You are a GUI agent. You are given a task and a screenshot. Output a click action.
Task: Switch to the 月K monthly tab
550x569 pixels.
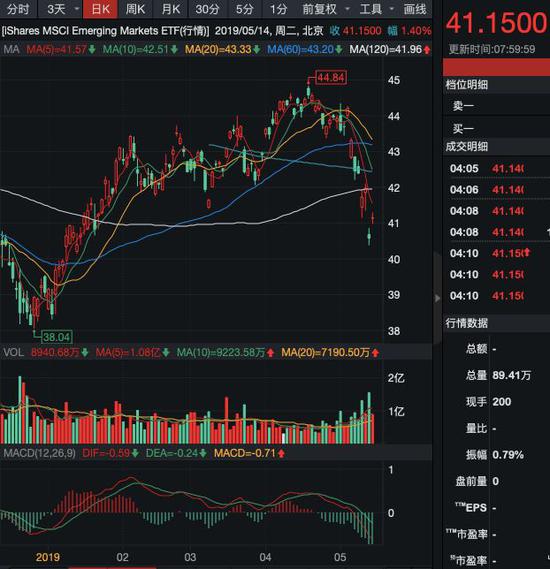tap(171, 9)
